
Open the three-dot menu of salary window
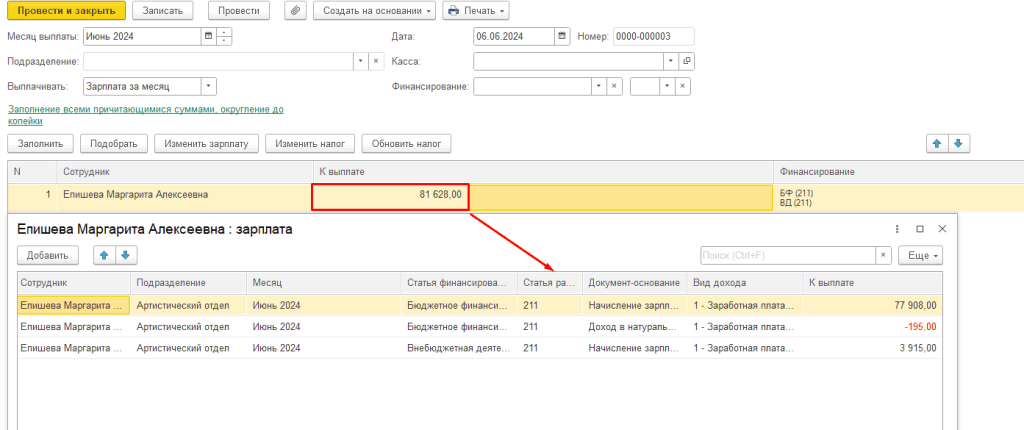(897, 229)
